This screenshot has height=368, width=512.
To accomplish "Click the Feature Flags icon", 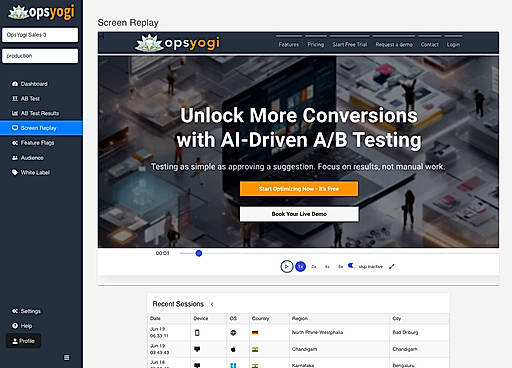I will 15,143.
